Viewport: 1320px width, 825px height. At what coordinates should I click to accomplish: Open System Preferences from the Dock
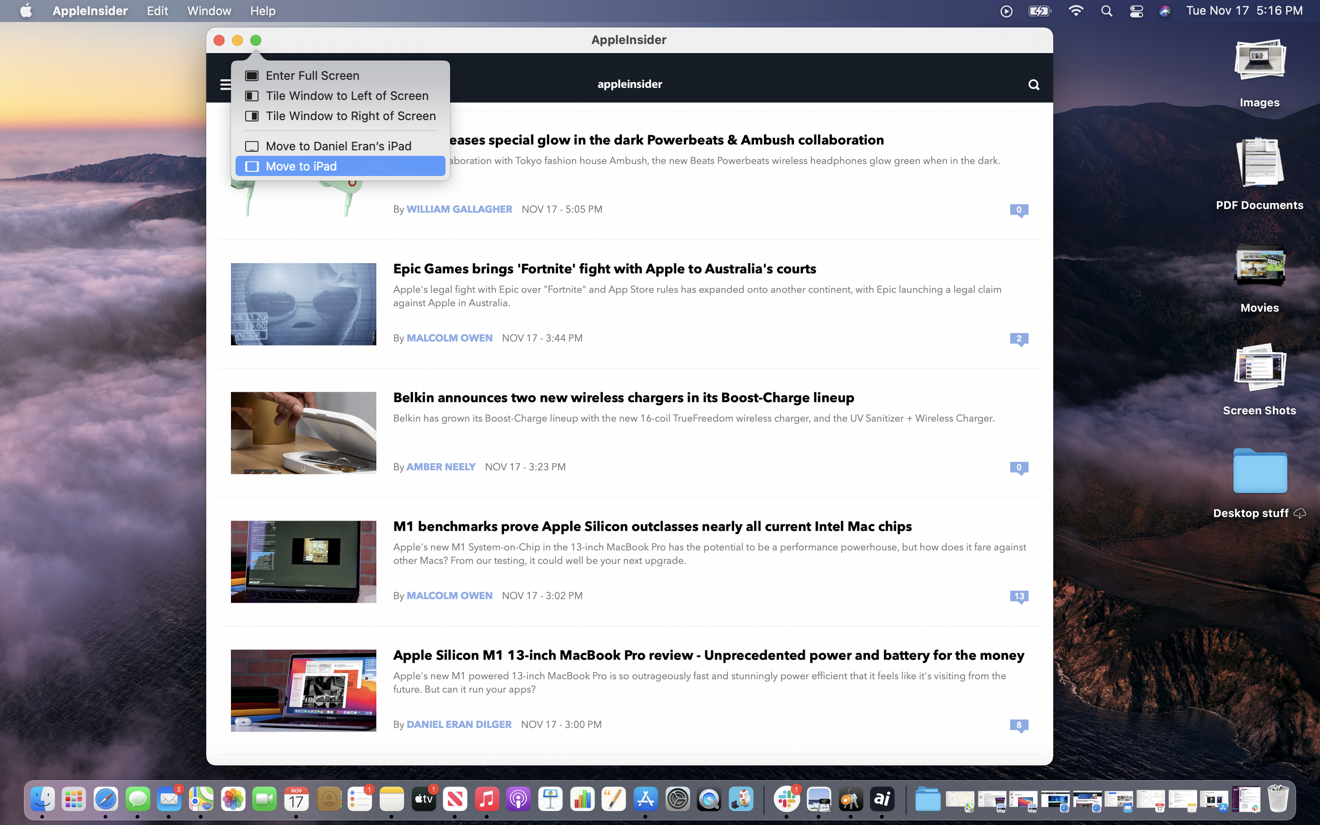pos(677,799)
